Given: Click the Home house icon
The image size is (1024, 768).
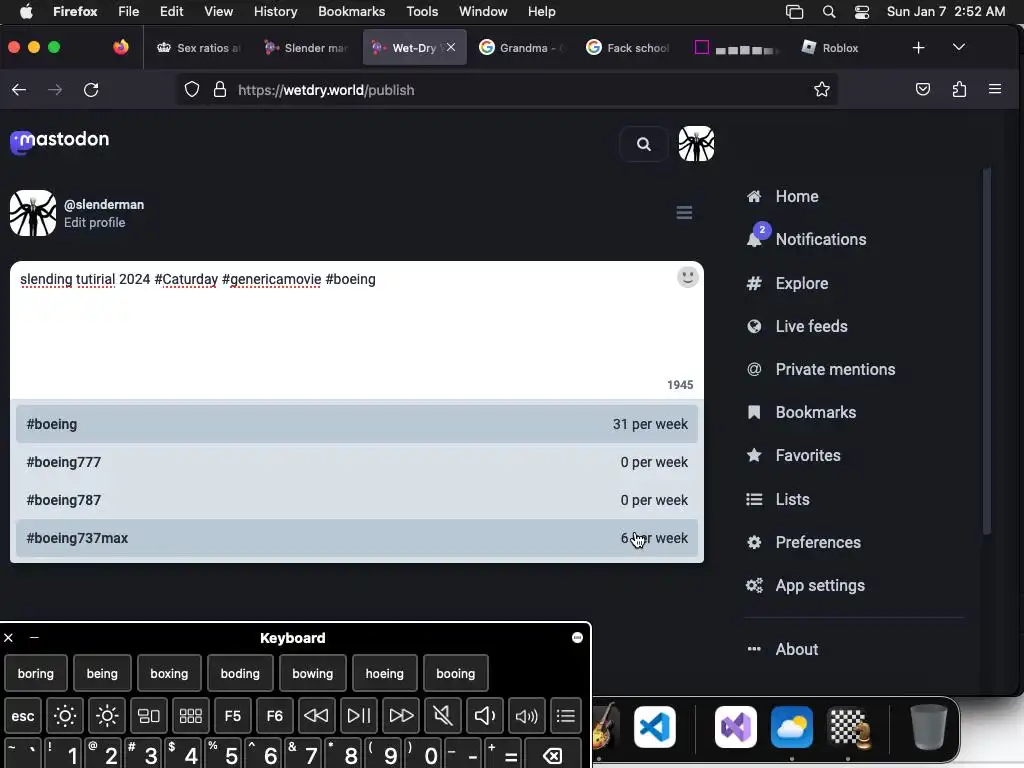Looking at the screenshot, I should (754, 197).
